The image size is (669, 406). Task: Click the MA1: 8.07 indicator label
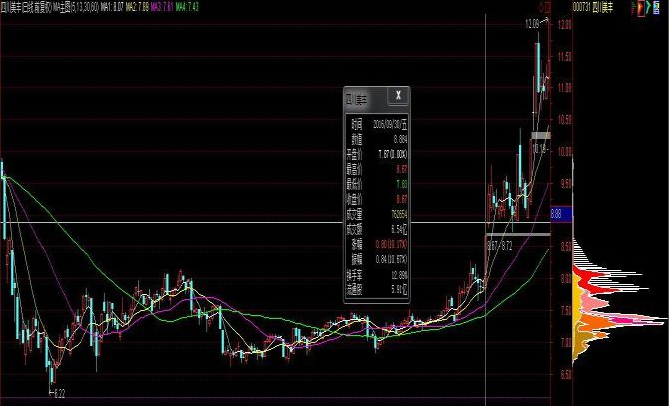coord(112,7)
